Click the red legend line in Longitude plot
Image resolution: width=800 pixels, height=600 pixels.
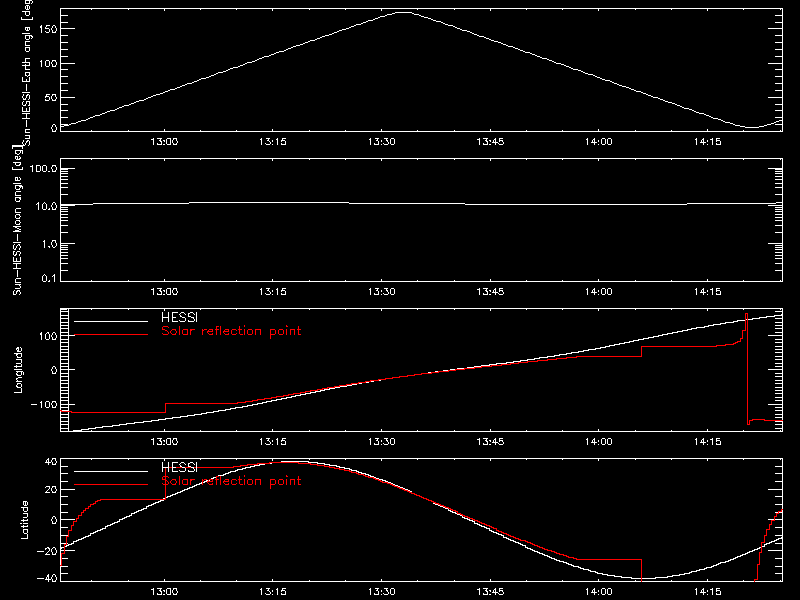click(111, 335)
